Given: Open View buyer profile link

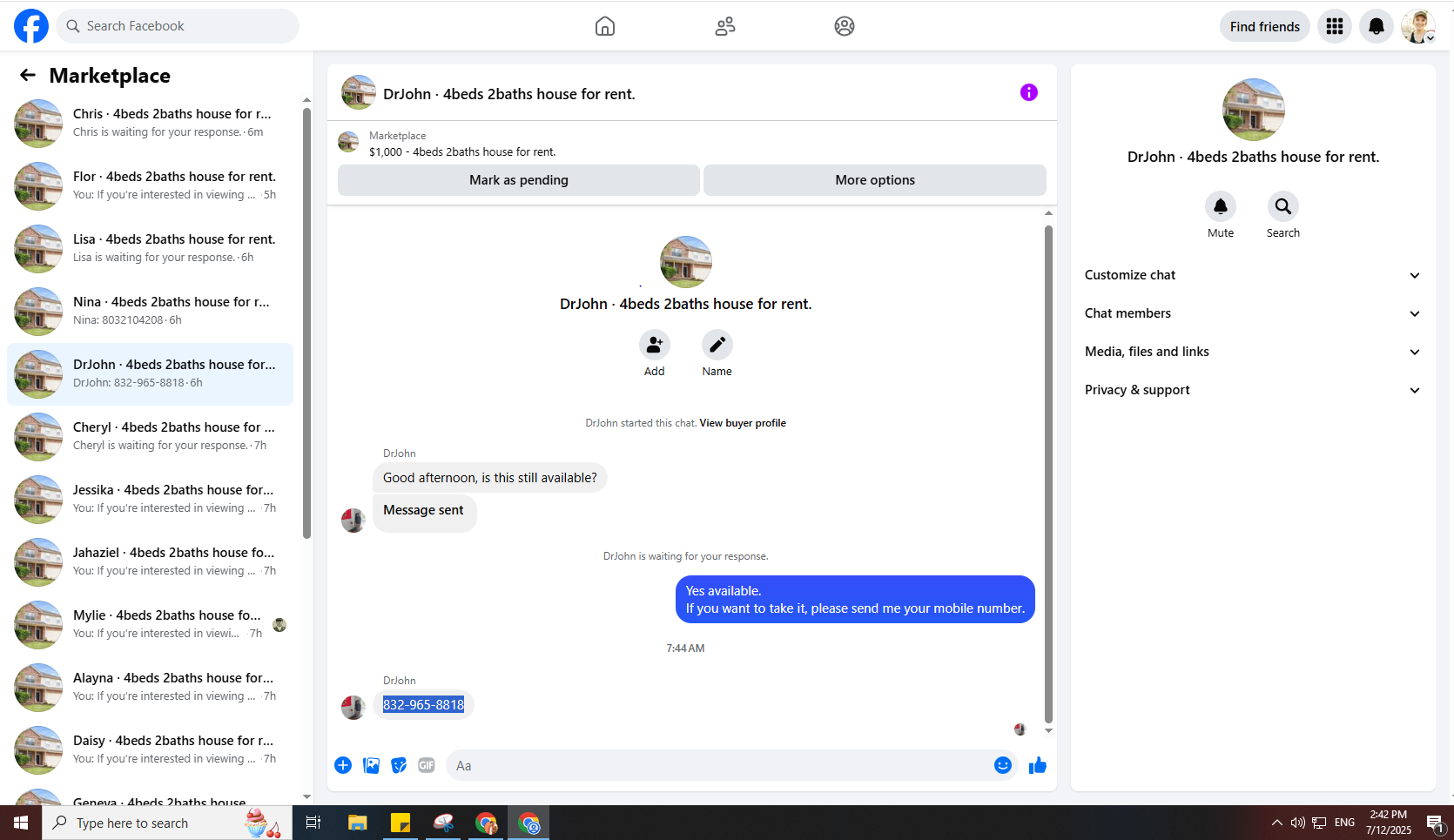Looking at the screenshot, I should 743,423.
